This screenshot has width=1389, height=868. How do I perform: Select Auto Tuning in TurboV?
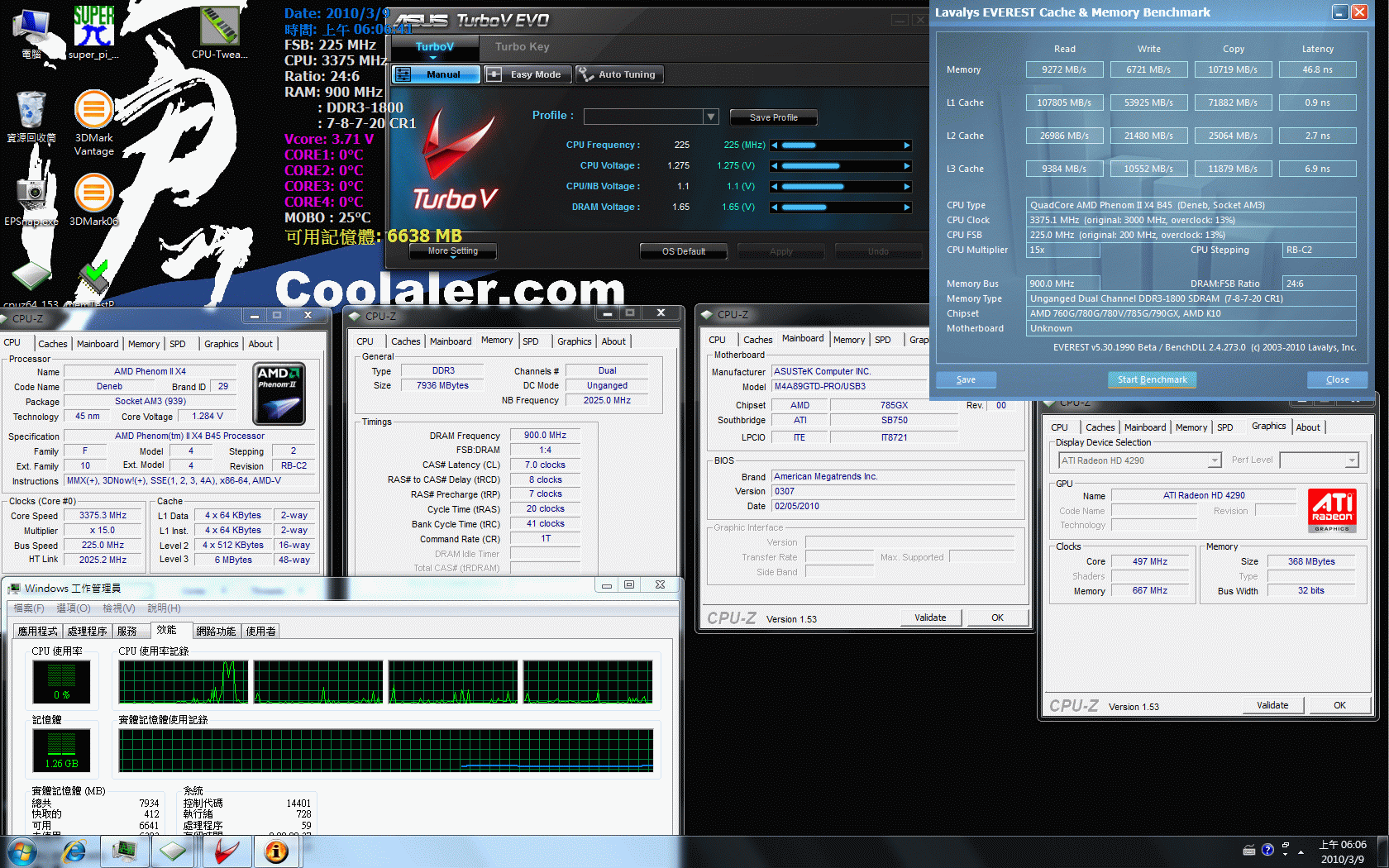pyautogui.click(x=619, y=74)
